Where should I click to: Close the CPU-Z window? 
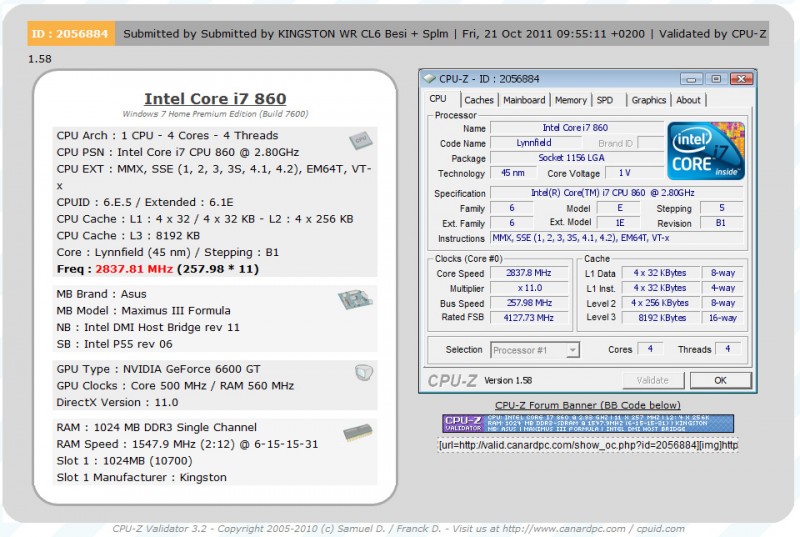741,79
